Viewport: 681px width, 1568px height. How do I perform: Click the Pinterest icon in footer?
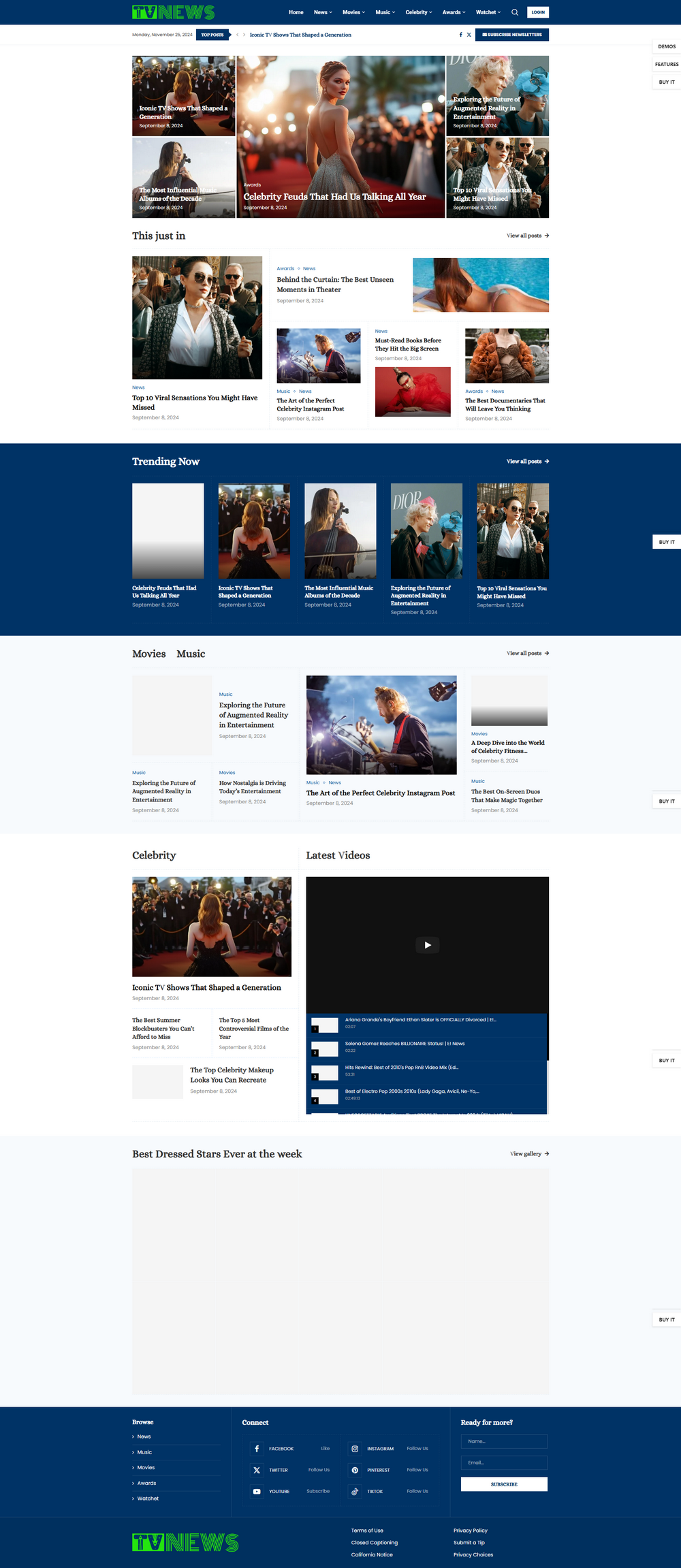pyautogui.click(x=355, y=1470)
